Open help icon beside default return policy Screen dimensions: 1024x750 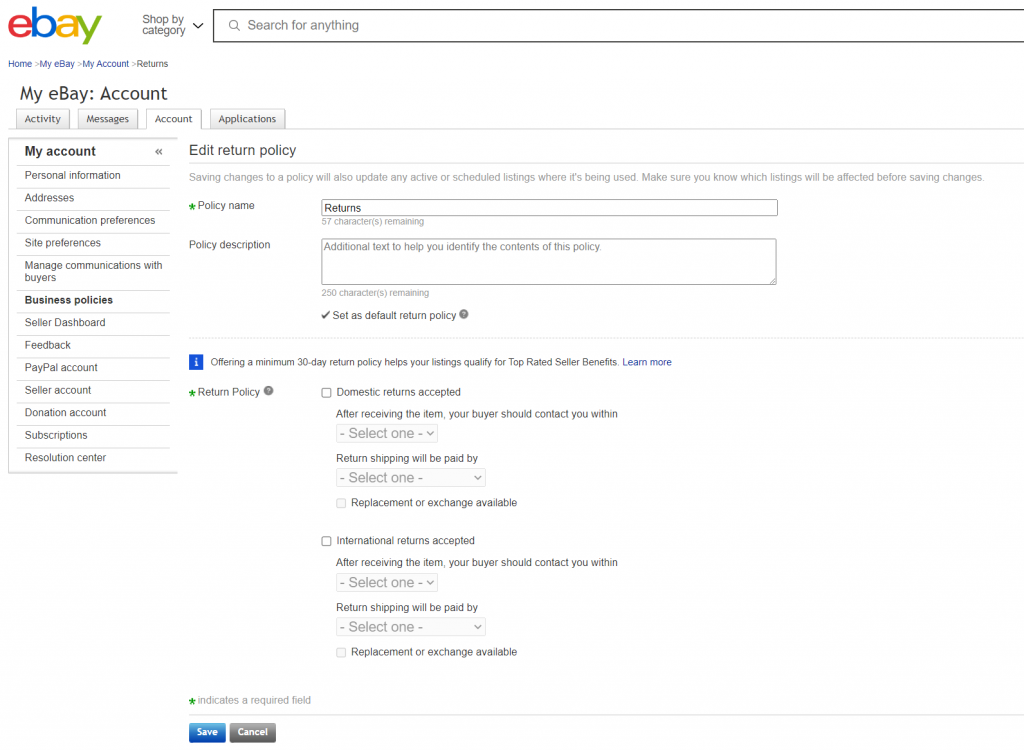click(464, 314)
